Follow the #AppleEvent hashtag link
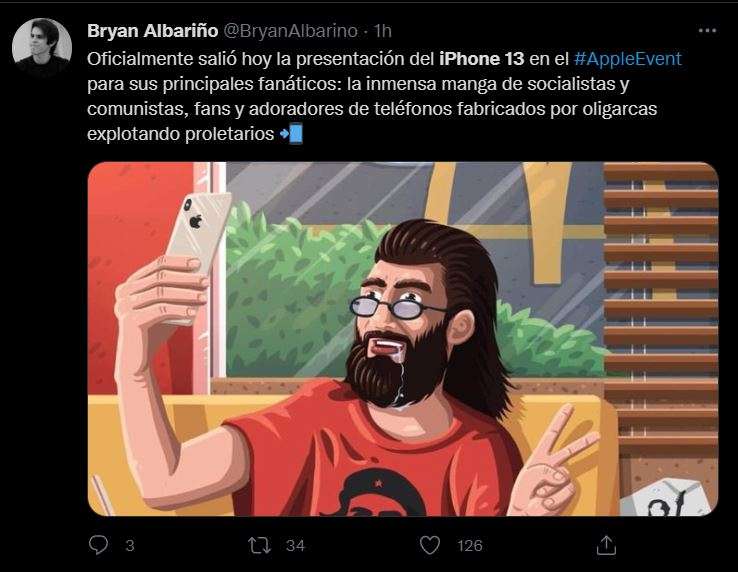This screenshot has width=738, height=572. (x=628, y=59)
